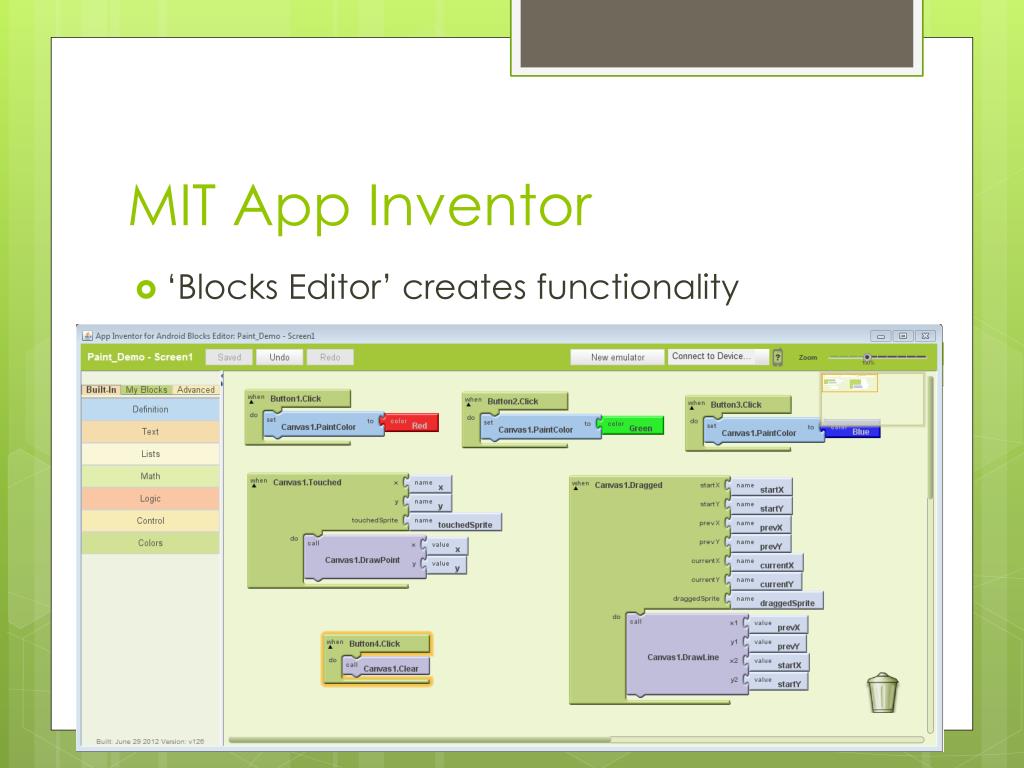
Task: Click the Built: June 29 2012 version text
Action: tap(150, 741)
